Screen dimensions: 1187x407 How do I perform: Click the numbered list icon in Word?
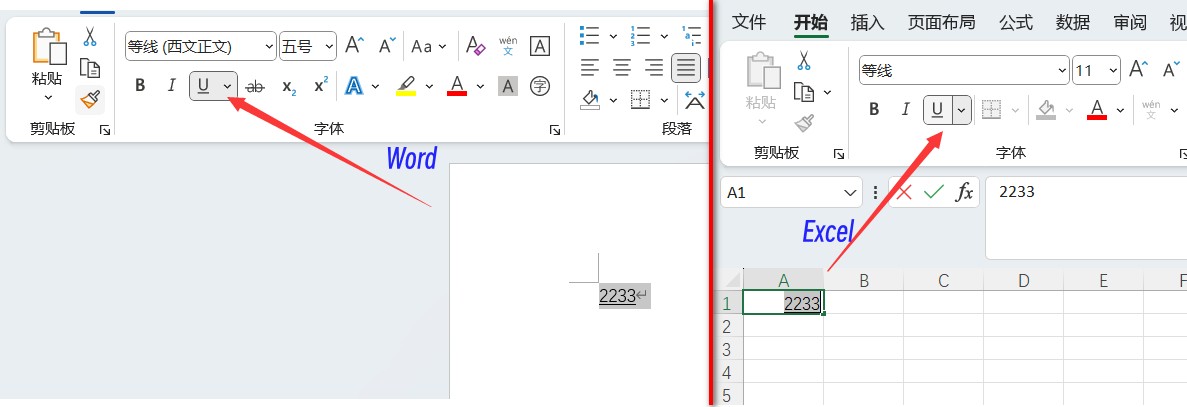[640, 36]
